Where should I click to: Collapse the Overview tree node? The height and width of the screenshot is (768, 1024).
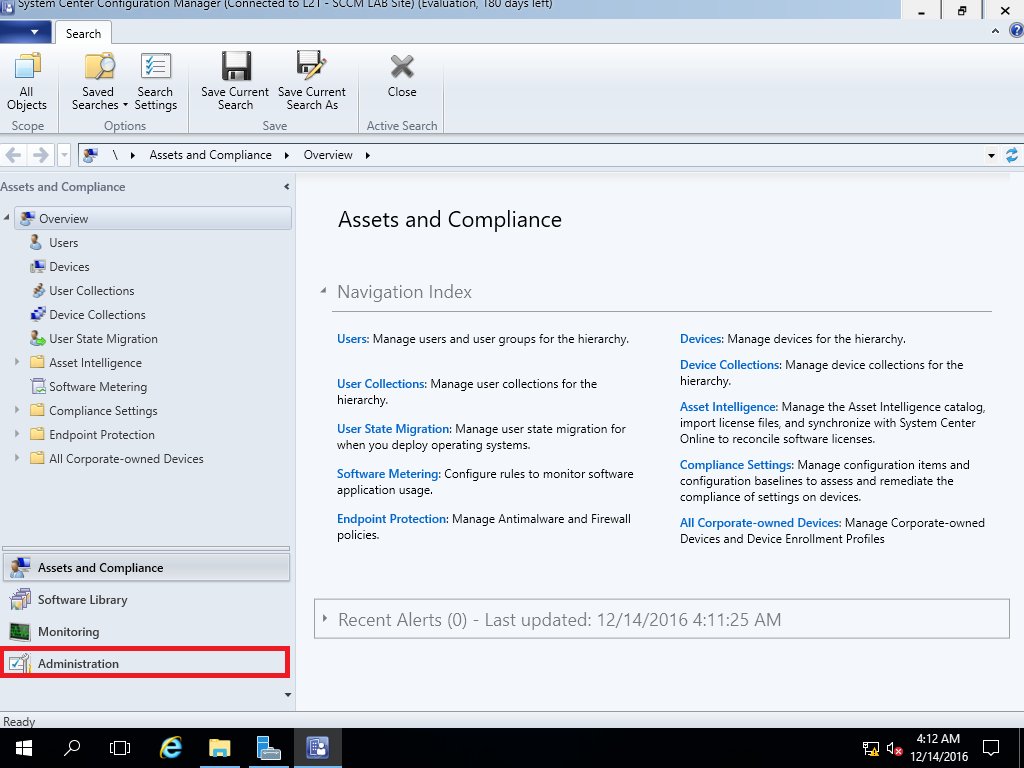coord(7,217)
